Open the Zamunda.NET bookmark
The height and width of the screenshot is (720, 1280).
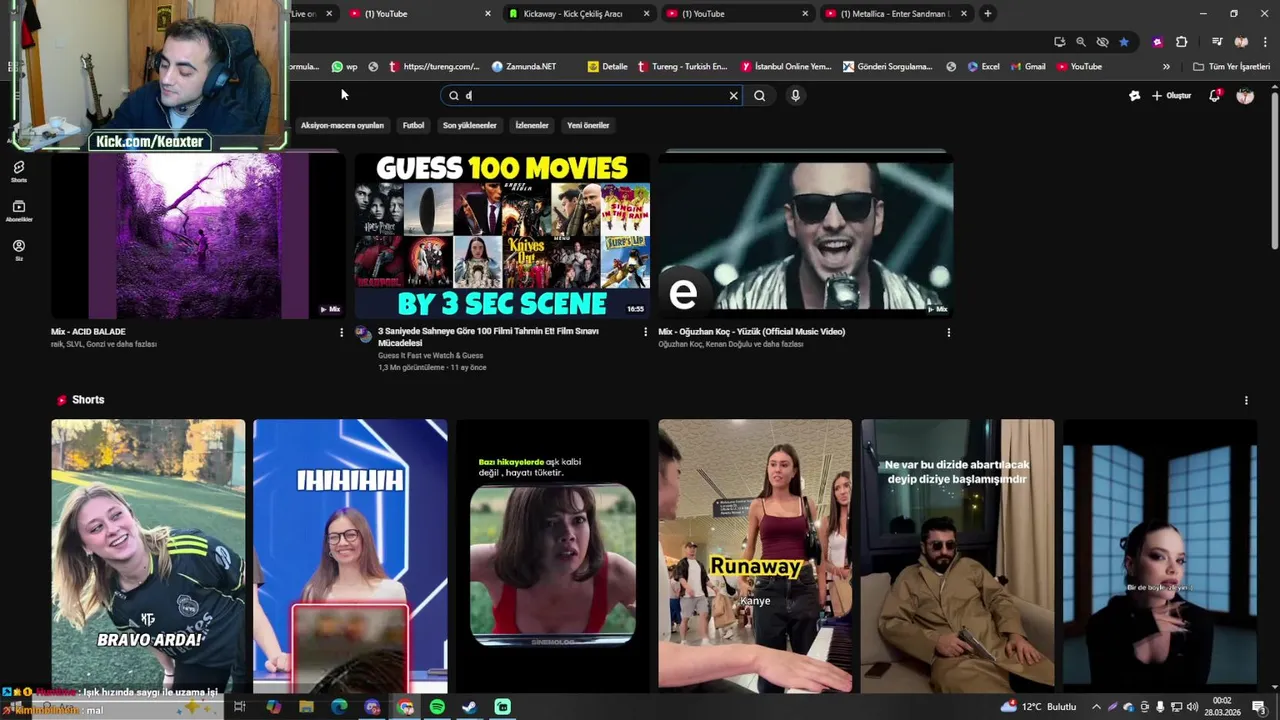pyautogui.click(x=524, y=67)
